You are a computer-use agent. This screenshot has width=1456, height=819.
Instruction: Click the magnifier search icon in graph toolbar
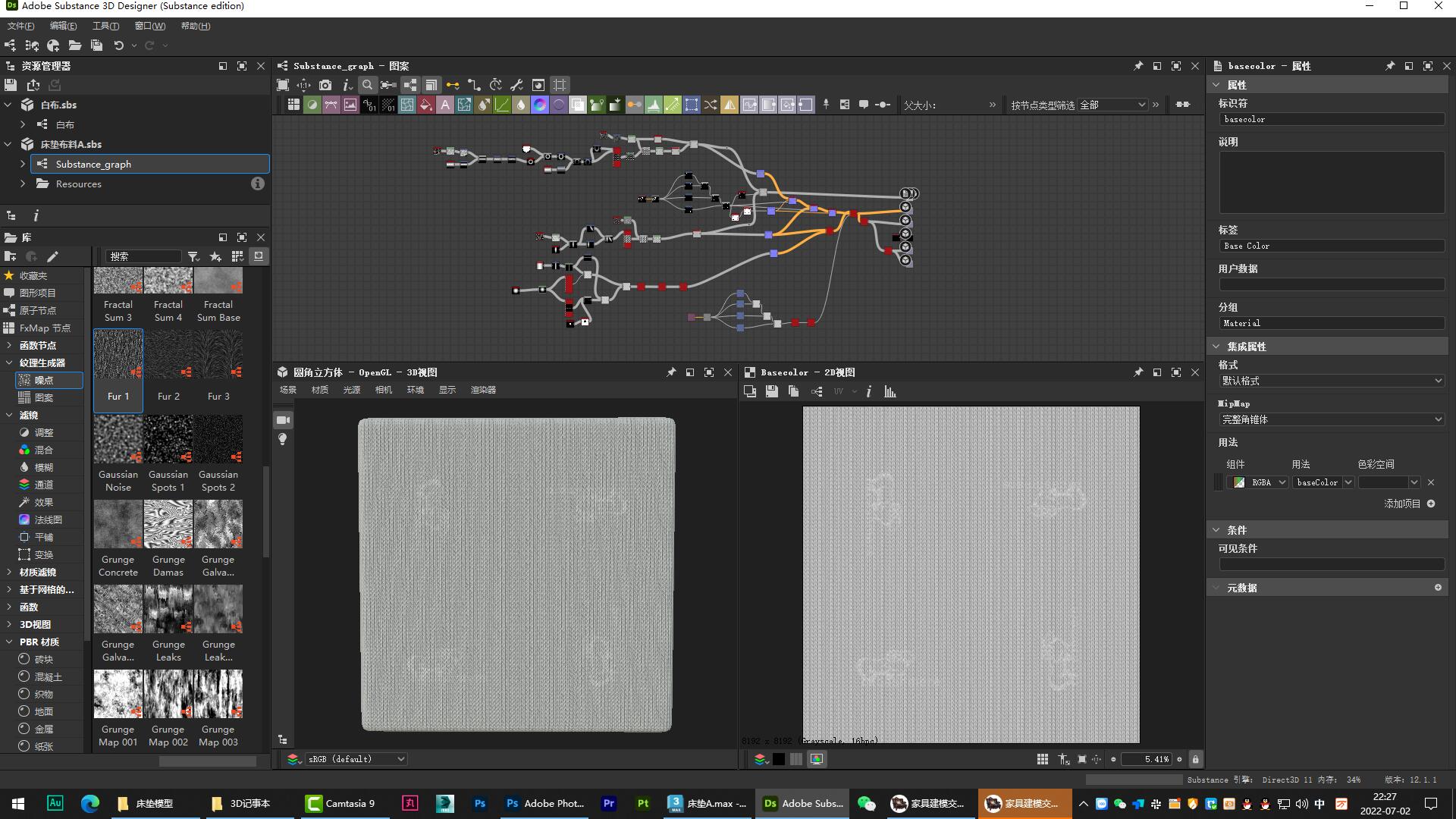coord(367,85)
